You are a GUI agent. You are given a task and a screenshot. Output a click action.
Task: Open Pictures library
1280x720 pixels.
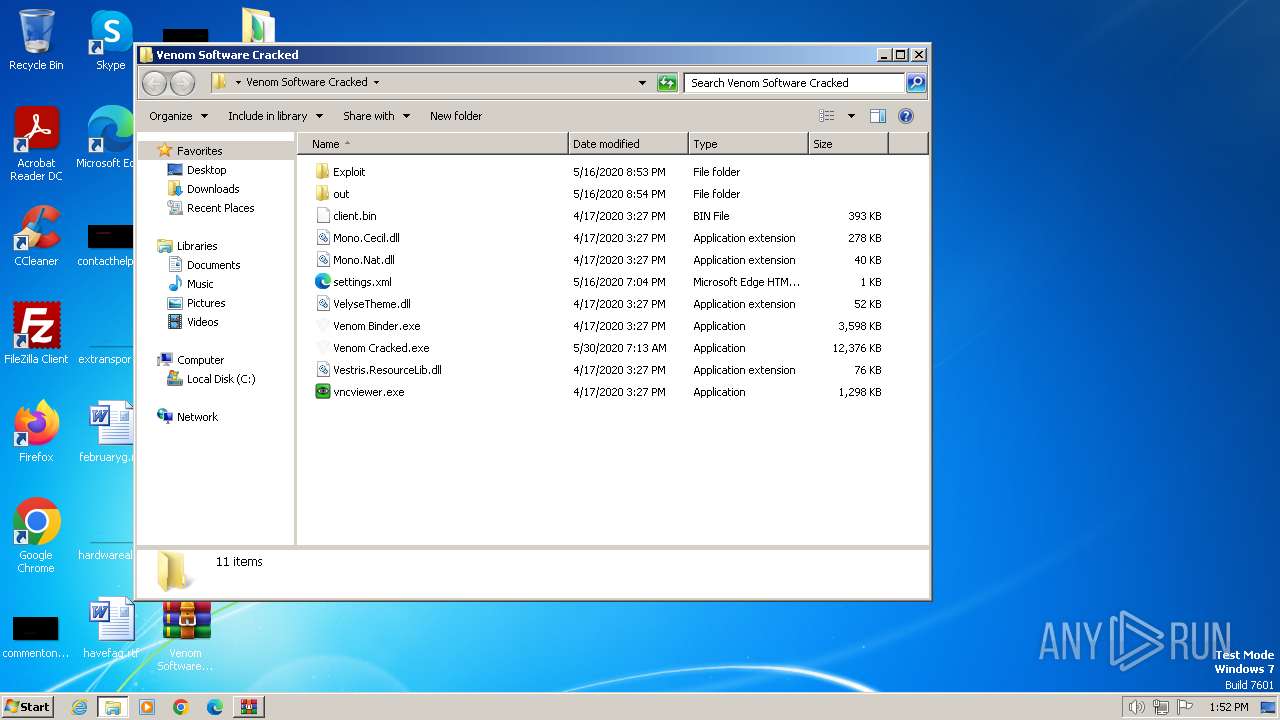click(x=206, y=303)
